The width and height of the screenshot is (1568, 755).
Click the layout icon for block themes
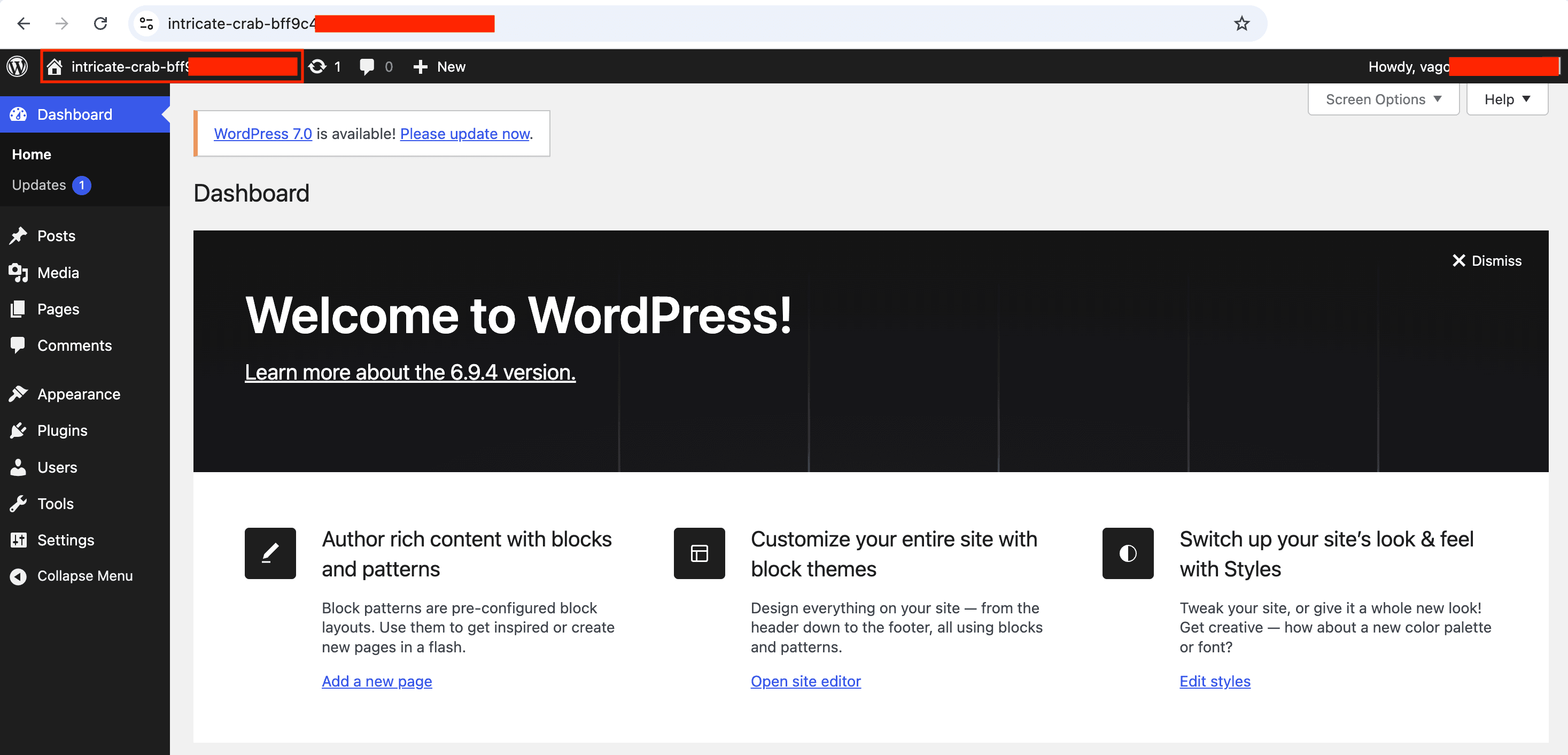tap(699, 553)
